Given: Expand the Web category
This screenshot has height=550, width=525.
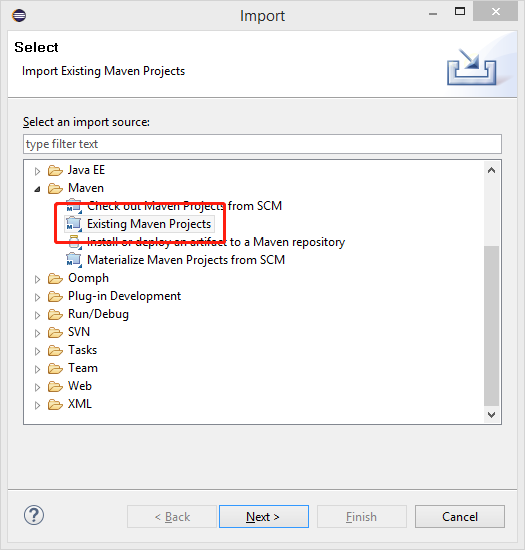Looking at the screenshot, I should (x=37, y=387).
